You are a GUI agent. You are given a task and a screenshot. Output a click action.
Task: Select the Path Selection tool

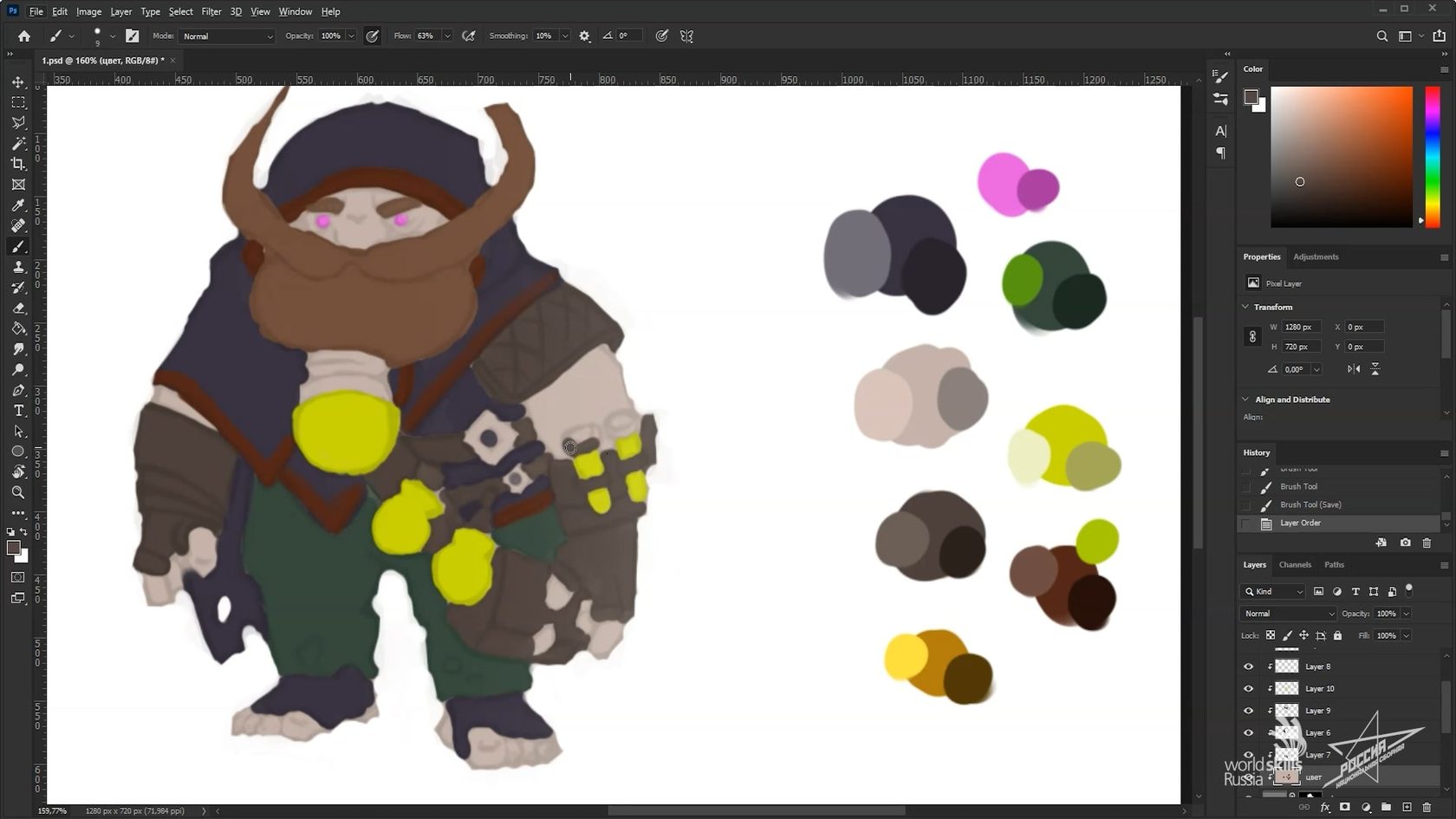coord(18,432)
